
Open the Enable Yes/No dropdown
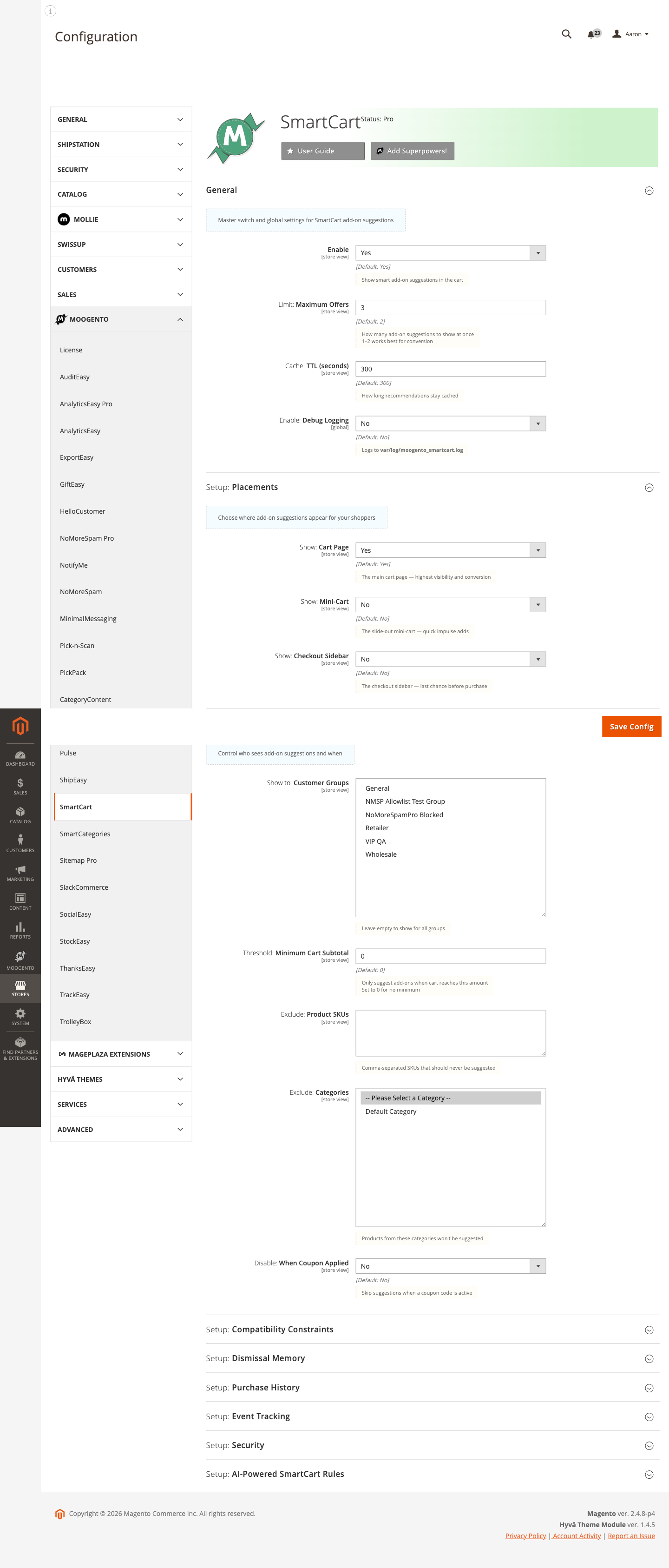point(451,252)
